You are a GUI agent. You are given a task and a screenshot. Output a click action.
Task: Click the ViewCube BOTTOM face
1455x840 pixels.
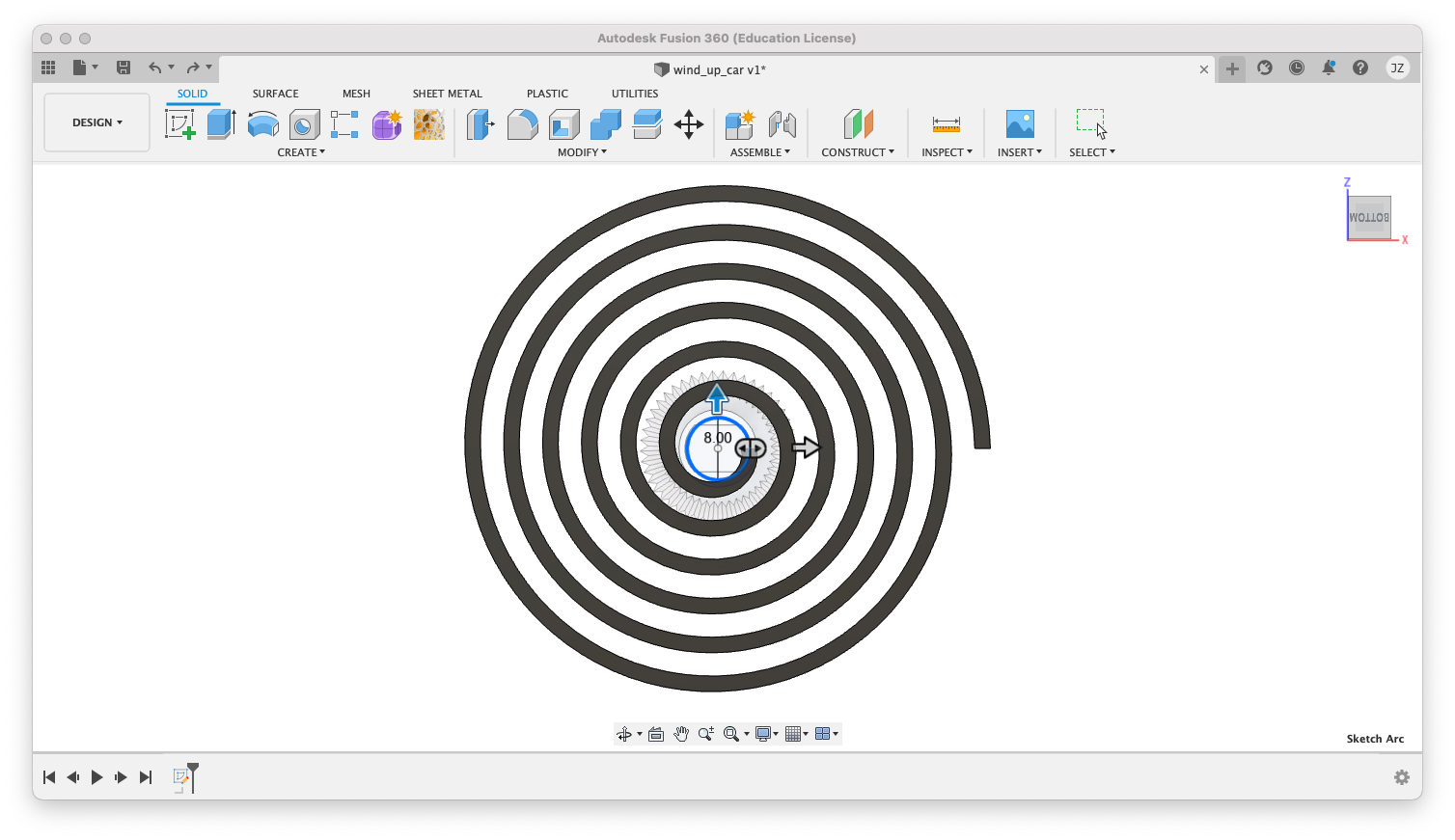click(x=1368, y=218)
